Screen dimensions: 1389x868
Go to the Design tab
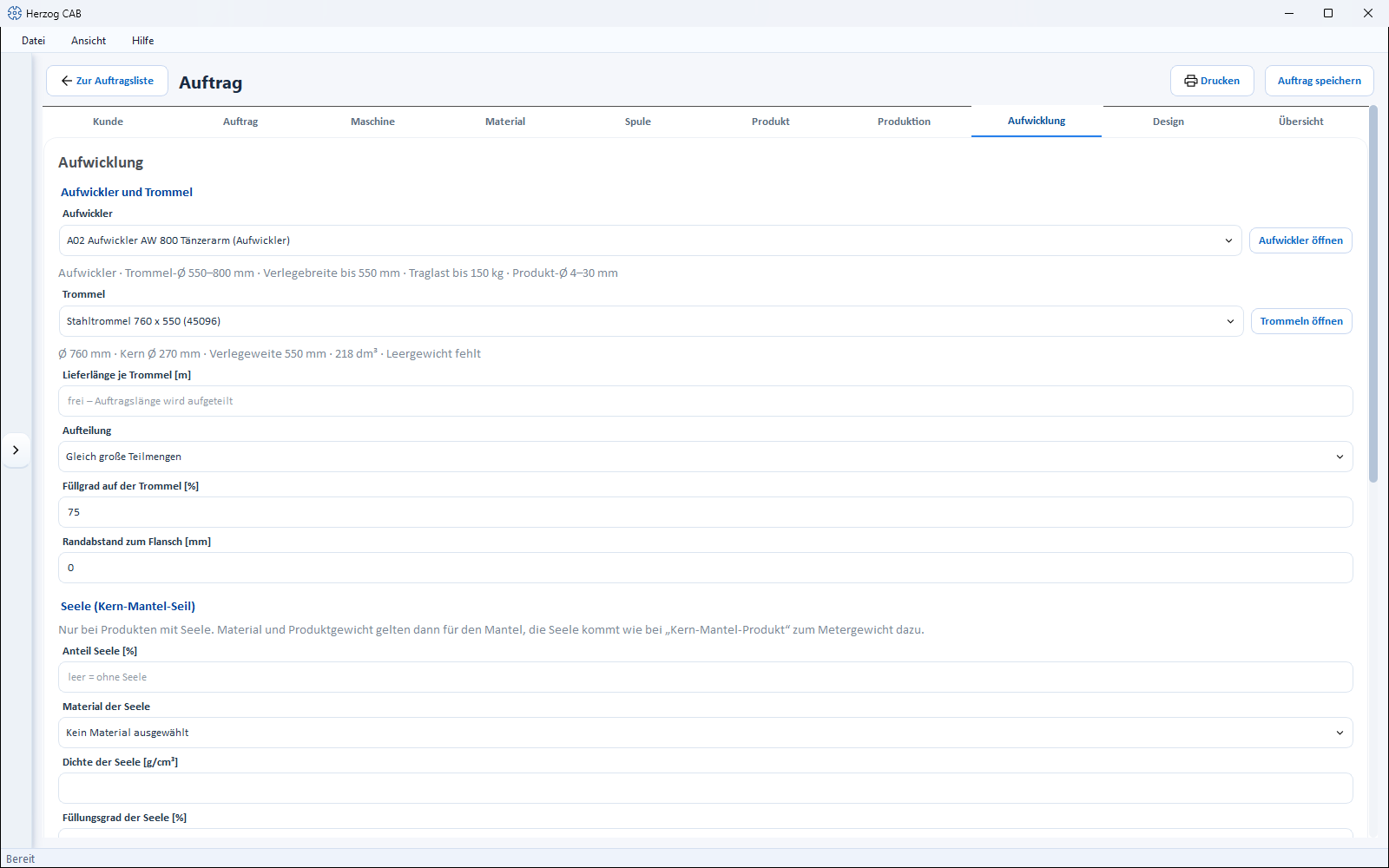coord(1168,122)
